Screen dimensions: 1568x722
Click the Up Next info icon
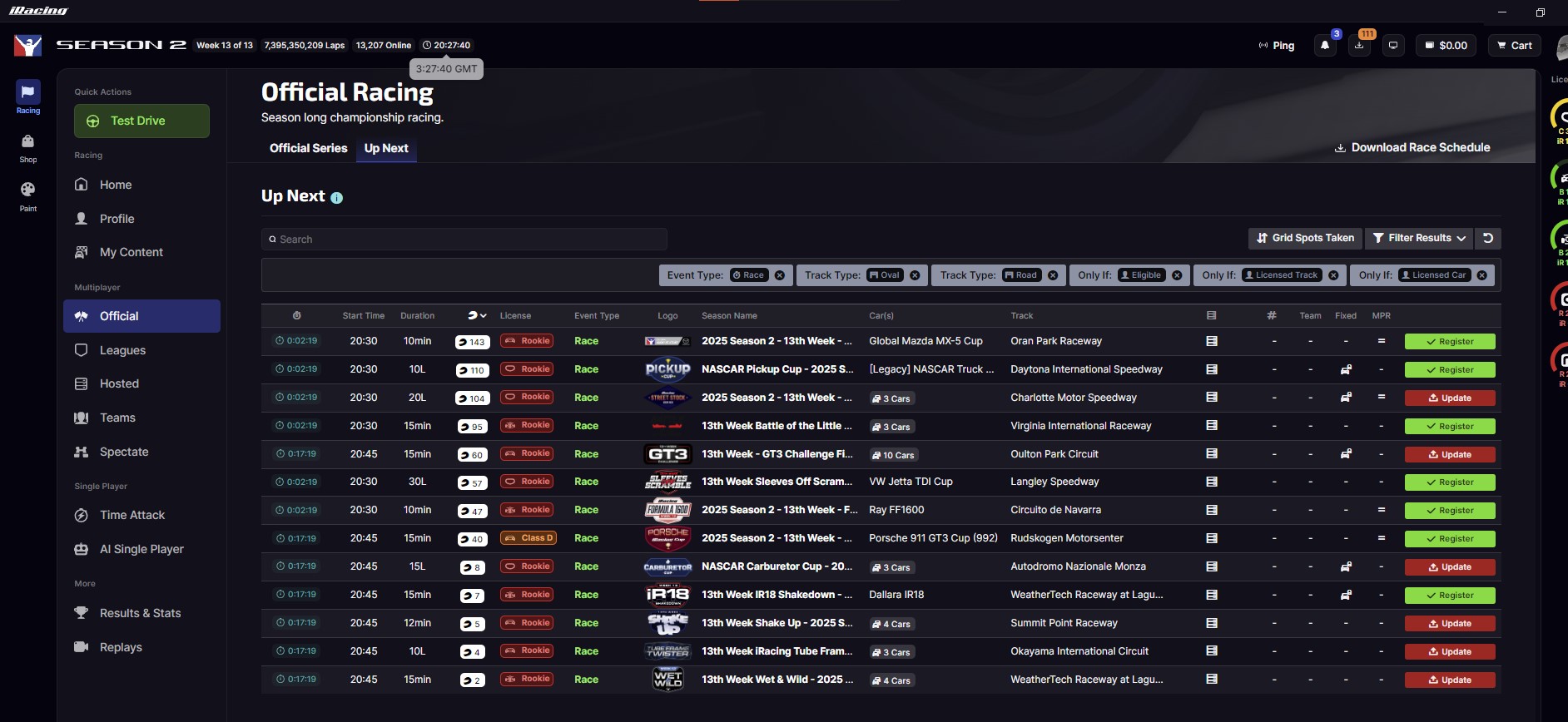tap(336, 198)
